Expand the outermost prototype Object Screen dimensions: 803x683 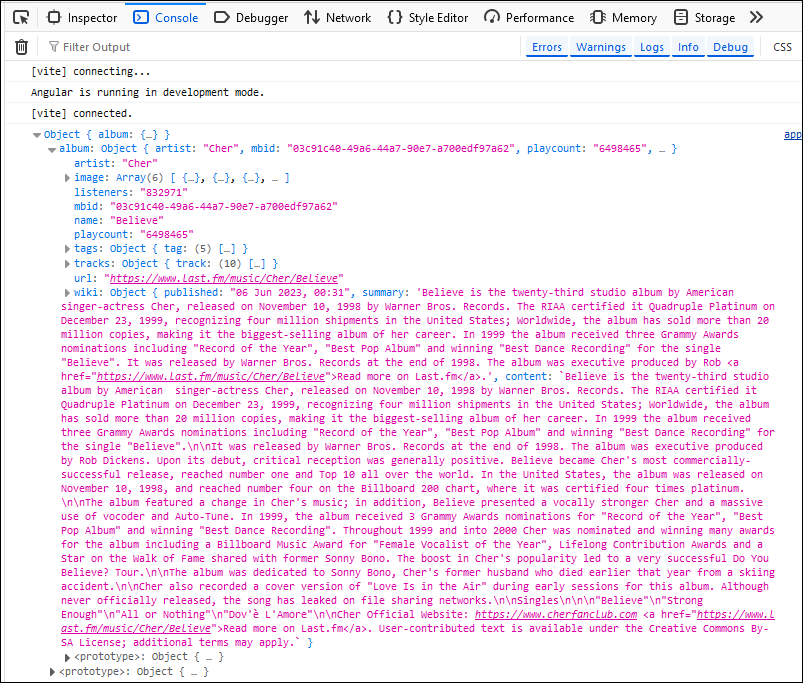(x=52, y=672)
